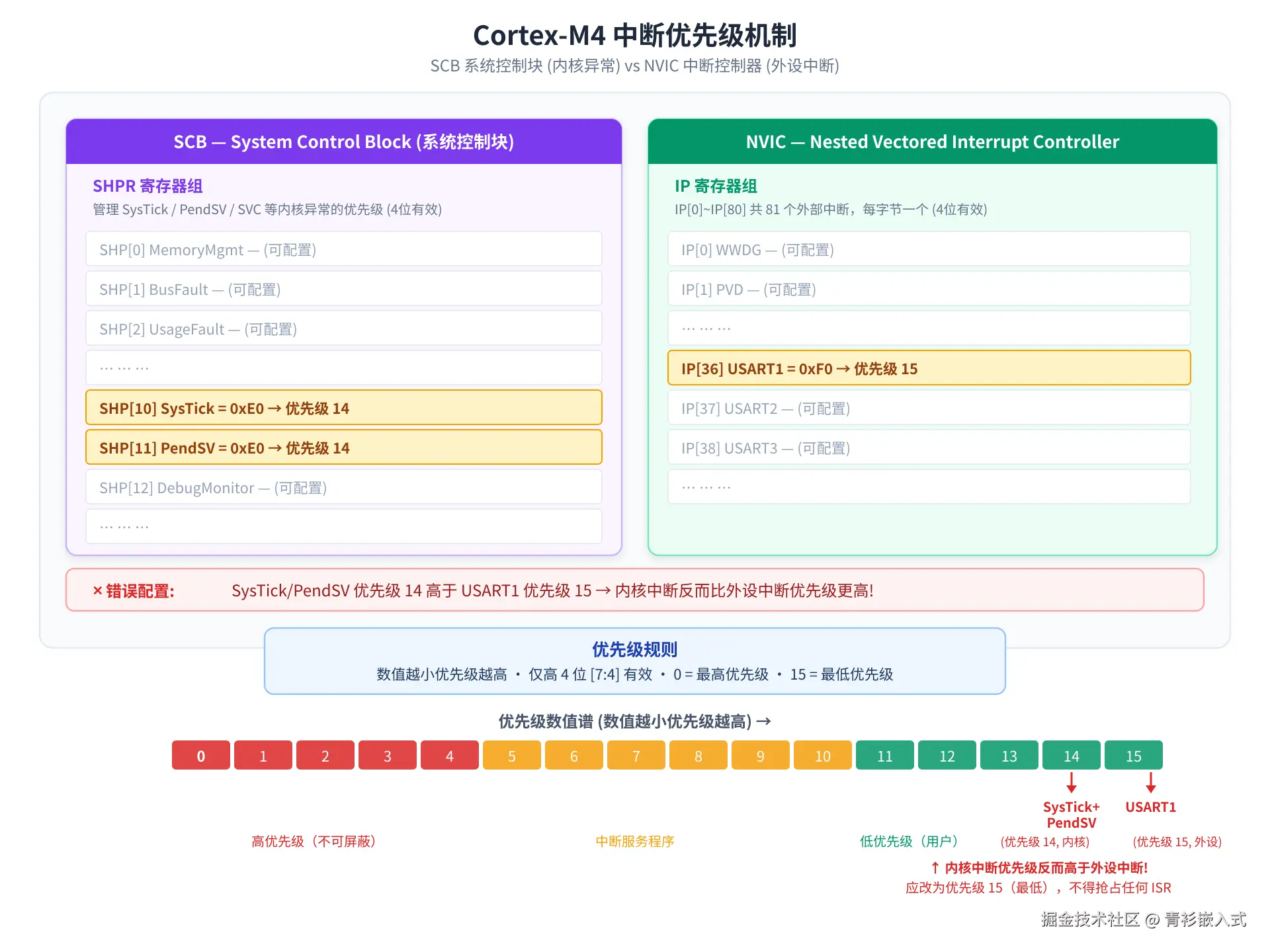
Task: Select the NVIC Nested Vectored Interrupt Controller header
Action: (933, 141)
